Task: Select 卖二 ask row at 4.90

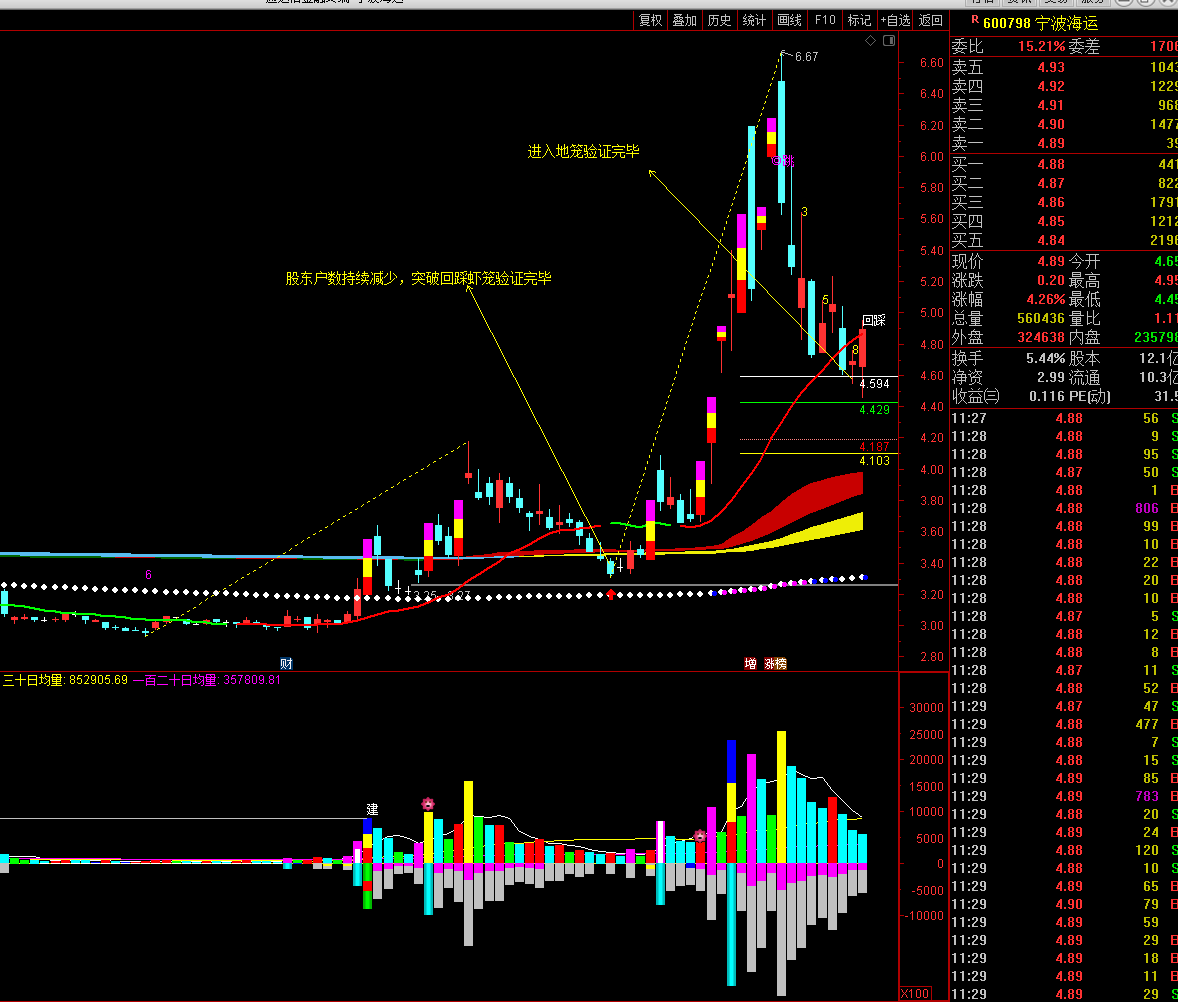Action: pos(1064,124)
